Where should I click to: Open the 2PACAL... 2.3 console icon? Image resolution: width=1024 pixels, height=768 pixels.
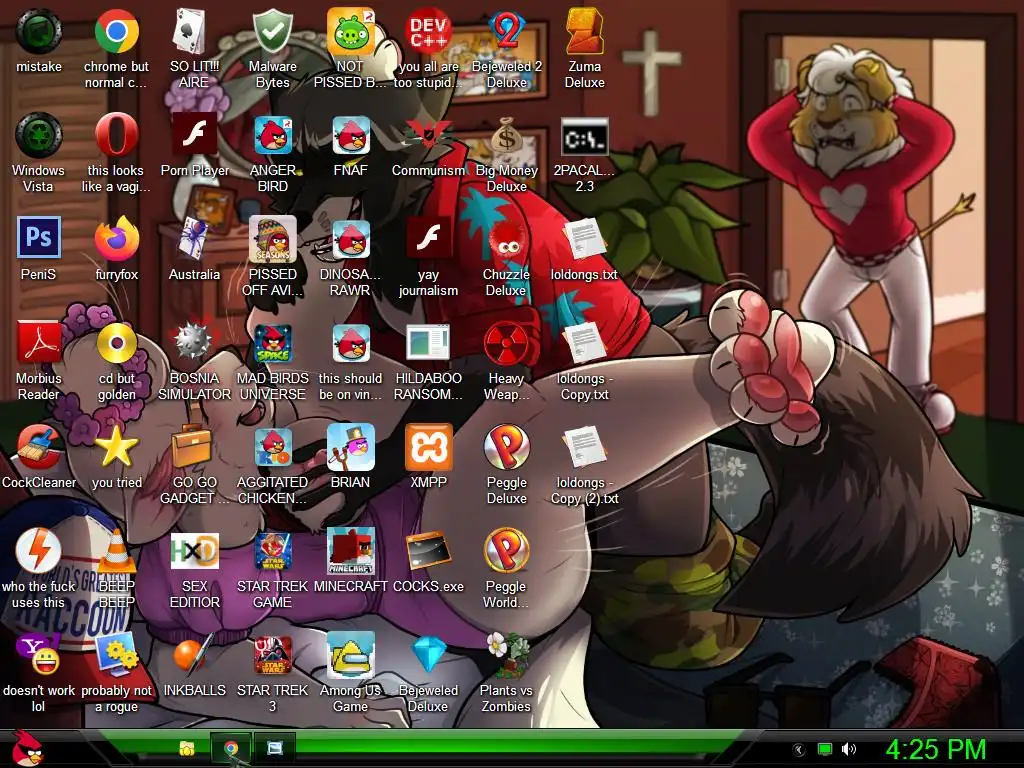click(x=584, y=135)
